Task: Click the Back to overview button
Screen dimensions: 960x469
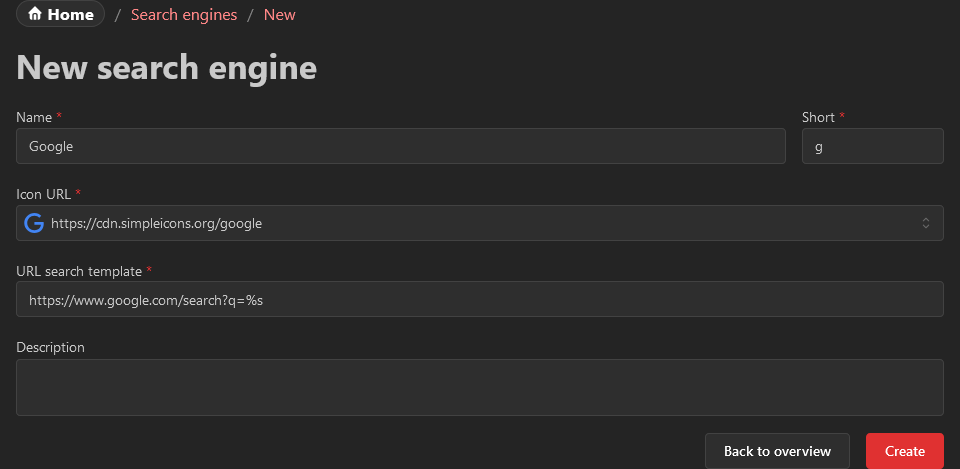Action: coord(777,451)
